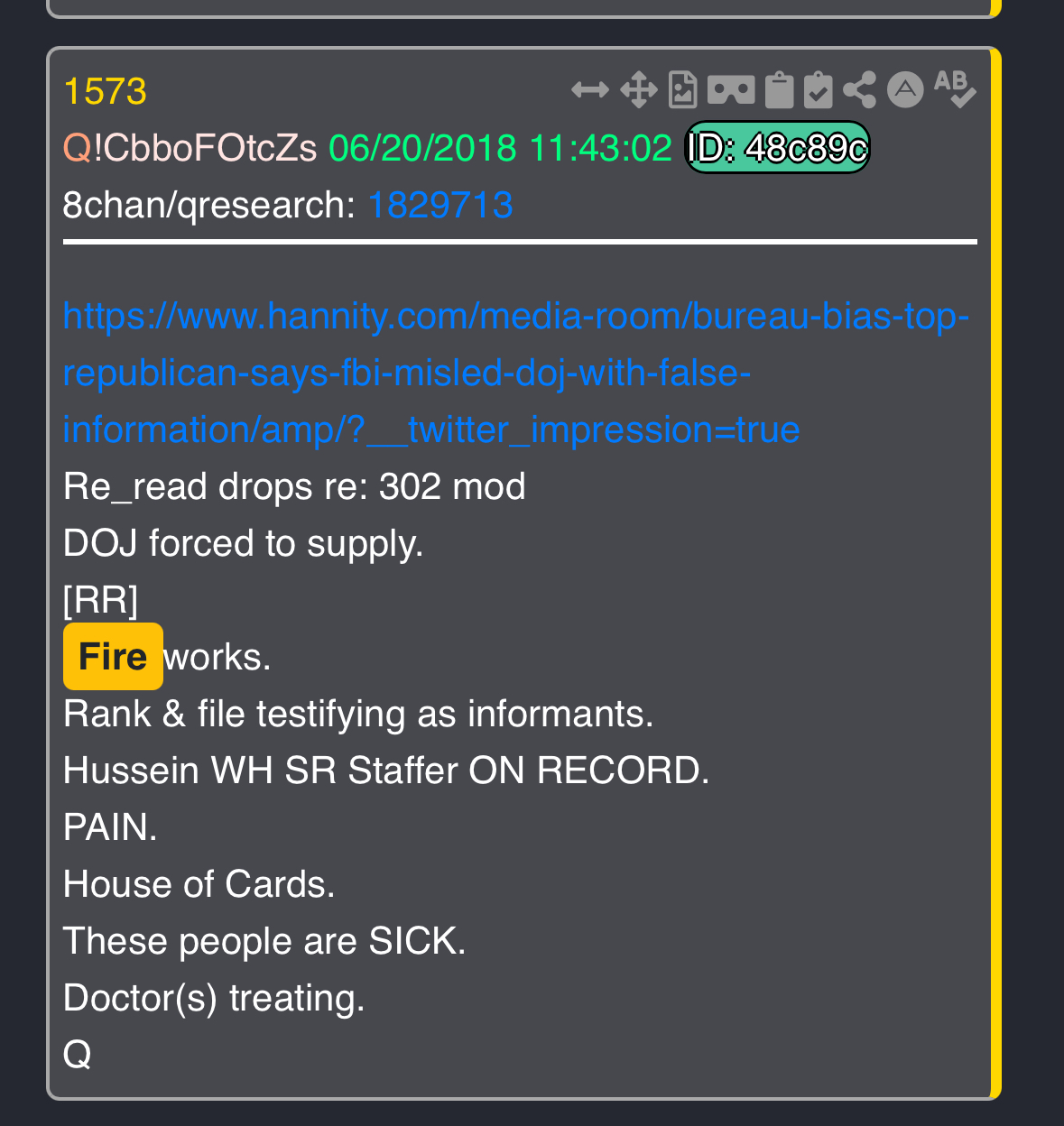Click the AB spell check icon
The image size is (1064, 1126).
pos(955,89)
